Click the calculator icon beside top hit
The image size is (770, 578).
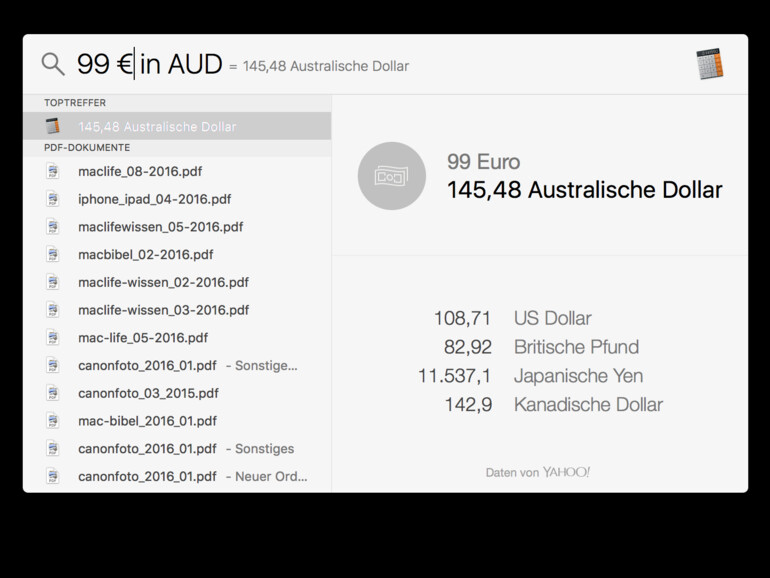pyautogui.click(x=53, y=126)
